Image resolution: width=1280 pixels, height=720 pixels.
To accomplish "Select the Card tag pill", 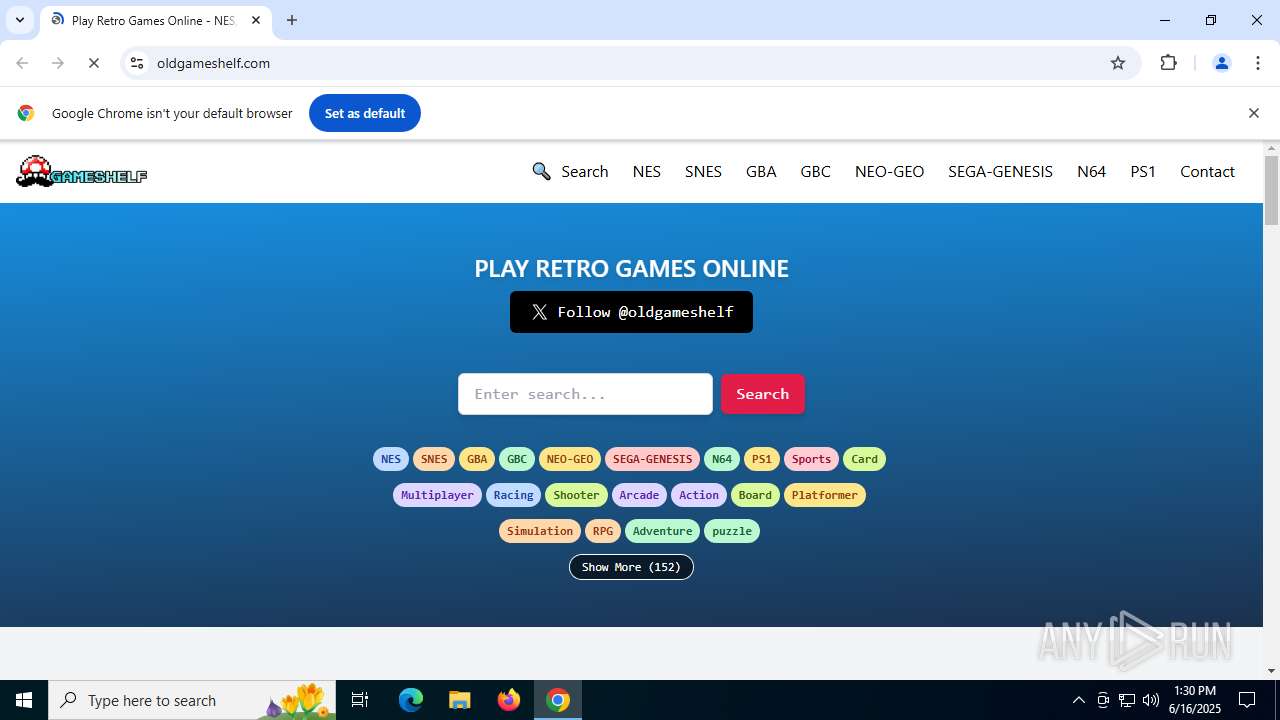I will point(865,459).
